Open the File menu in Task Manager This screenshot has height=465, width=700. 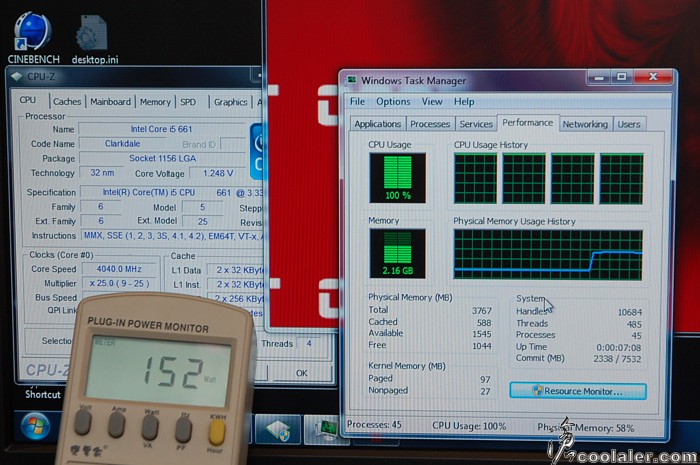(x=357, y=101)
